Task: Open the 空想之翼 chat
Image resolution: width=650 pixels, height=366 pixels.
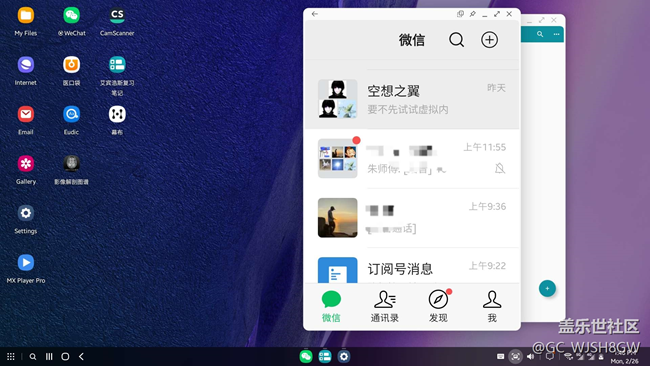Action: coord(412,99)
